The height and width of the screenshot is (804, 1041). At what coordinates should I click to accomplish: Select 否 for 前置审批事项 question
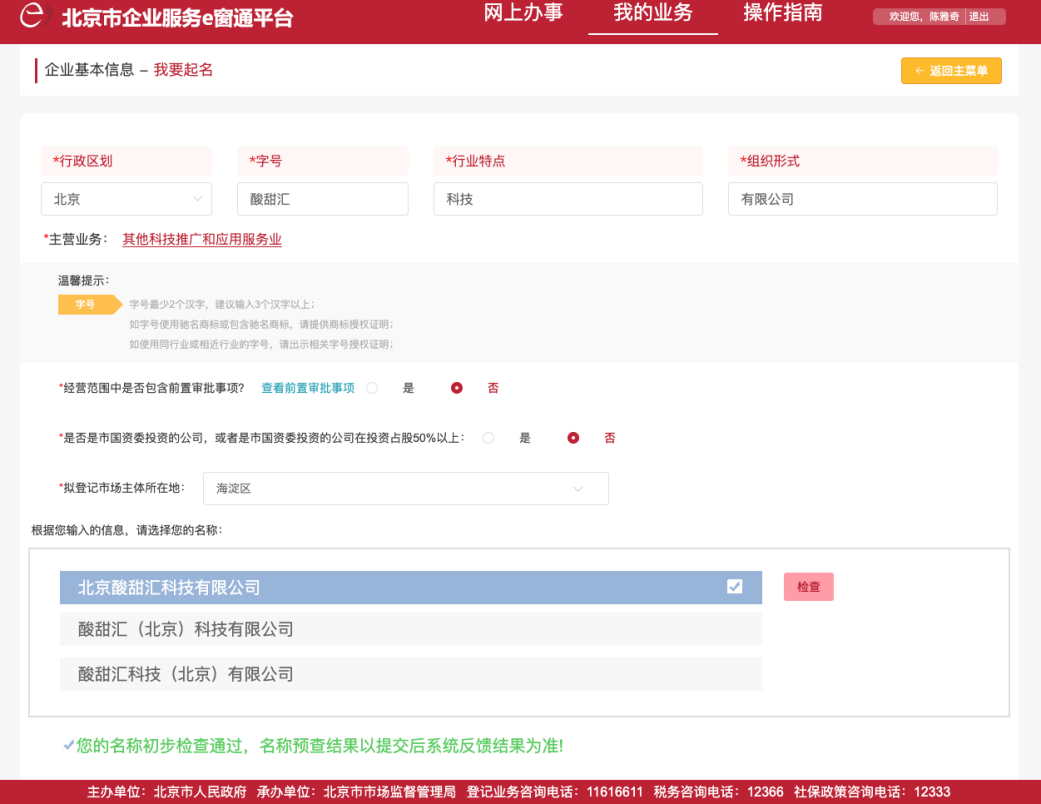[x=457, y=388]
